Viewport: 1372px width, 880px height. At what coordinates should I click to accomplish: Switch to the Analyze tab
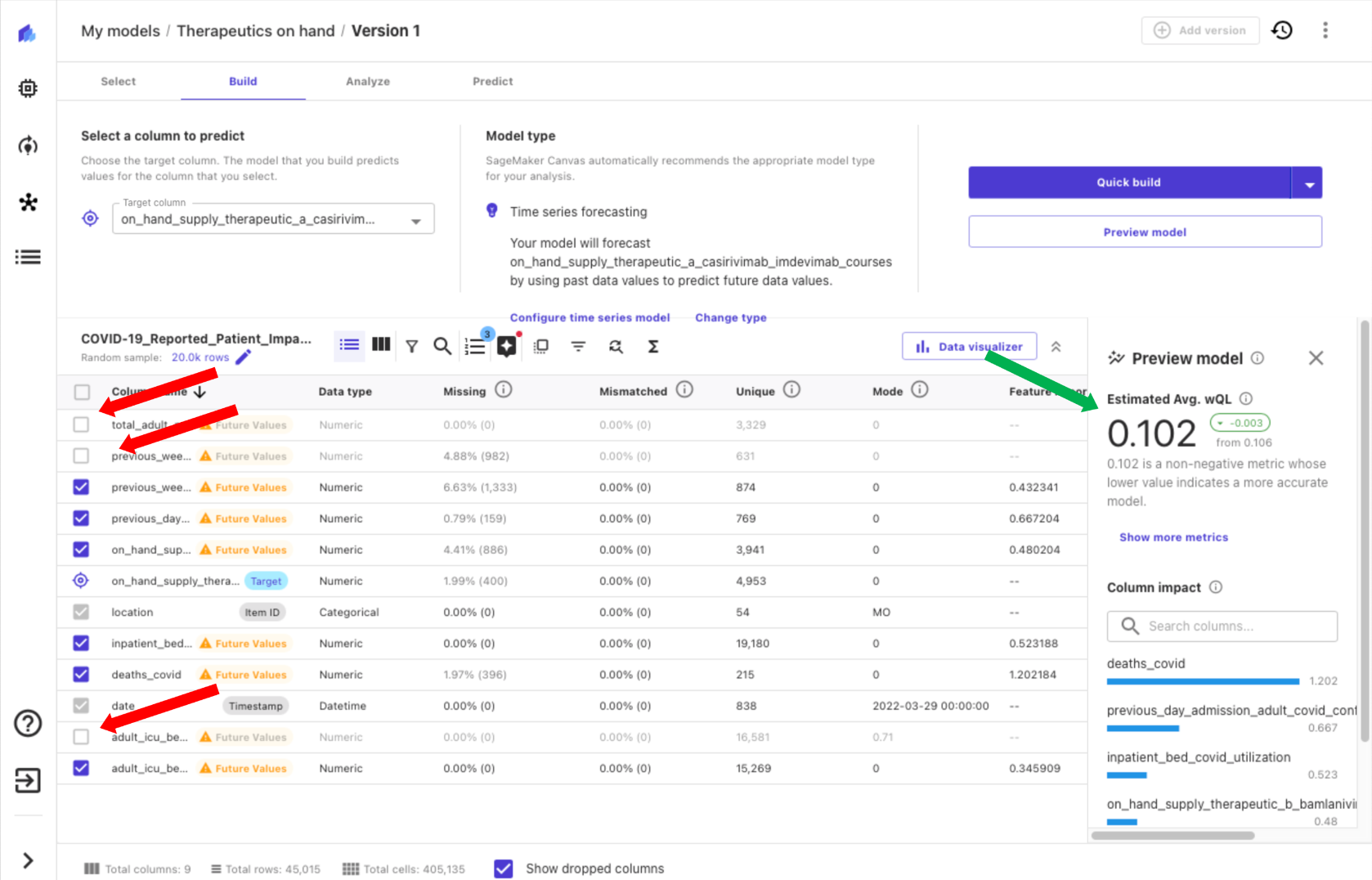click(368, 81)
